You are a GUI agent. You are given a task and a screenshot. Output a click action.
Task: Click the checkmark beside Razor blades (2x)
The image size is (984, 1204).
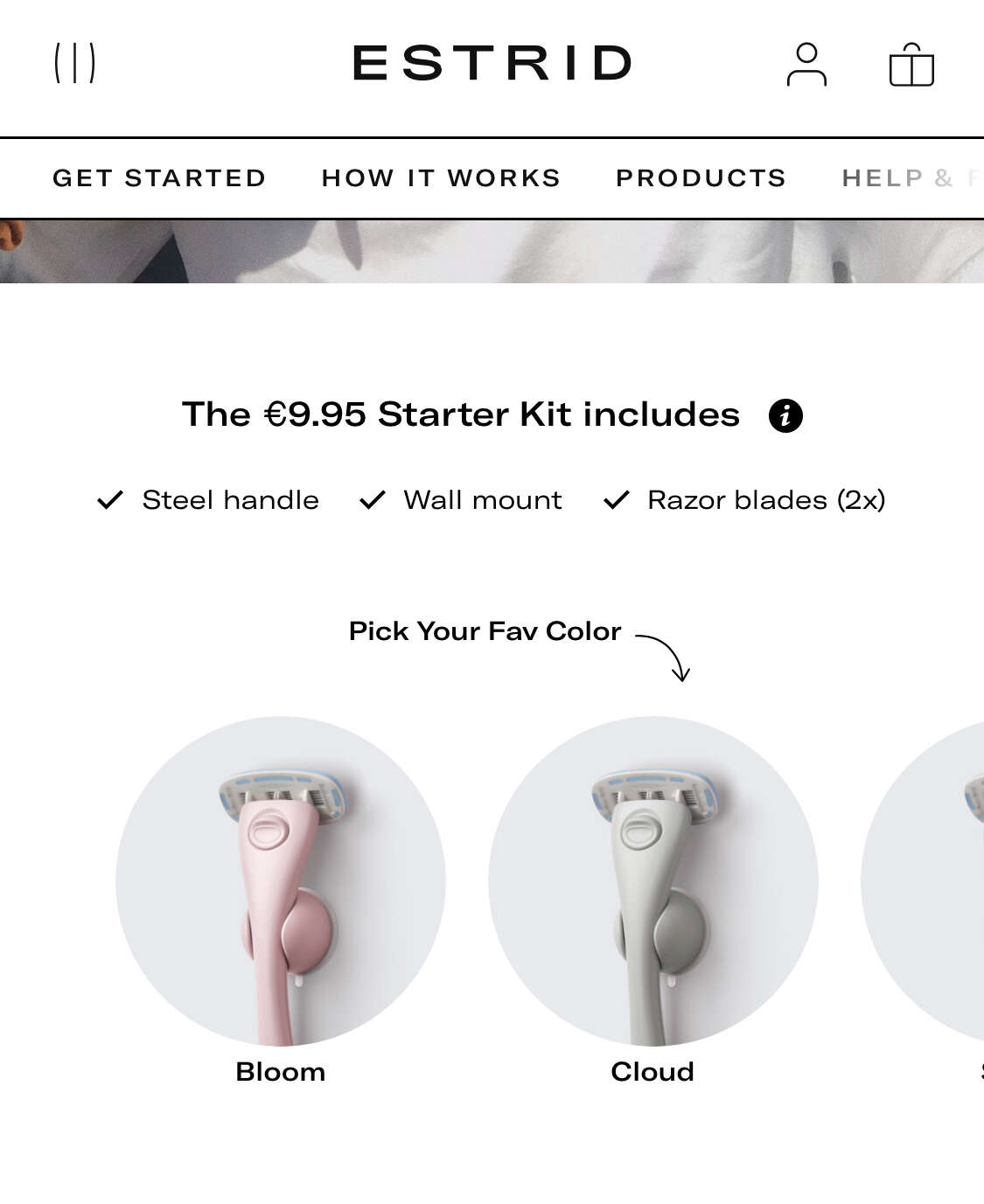click(617, 500)
